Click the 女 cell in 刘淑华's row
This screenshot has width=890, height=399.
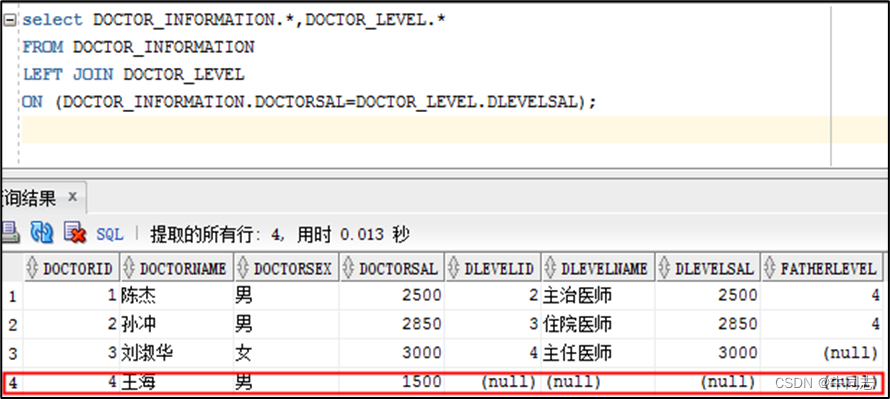coord(286,353)
